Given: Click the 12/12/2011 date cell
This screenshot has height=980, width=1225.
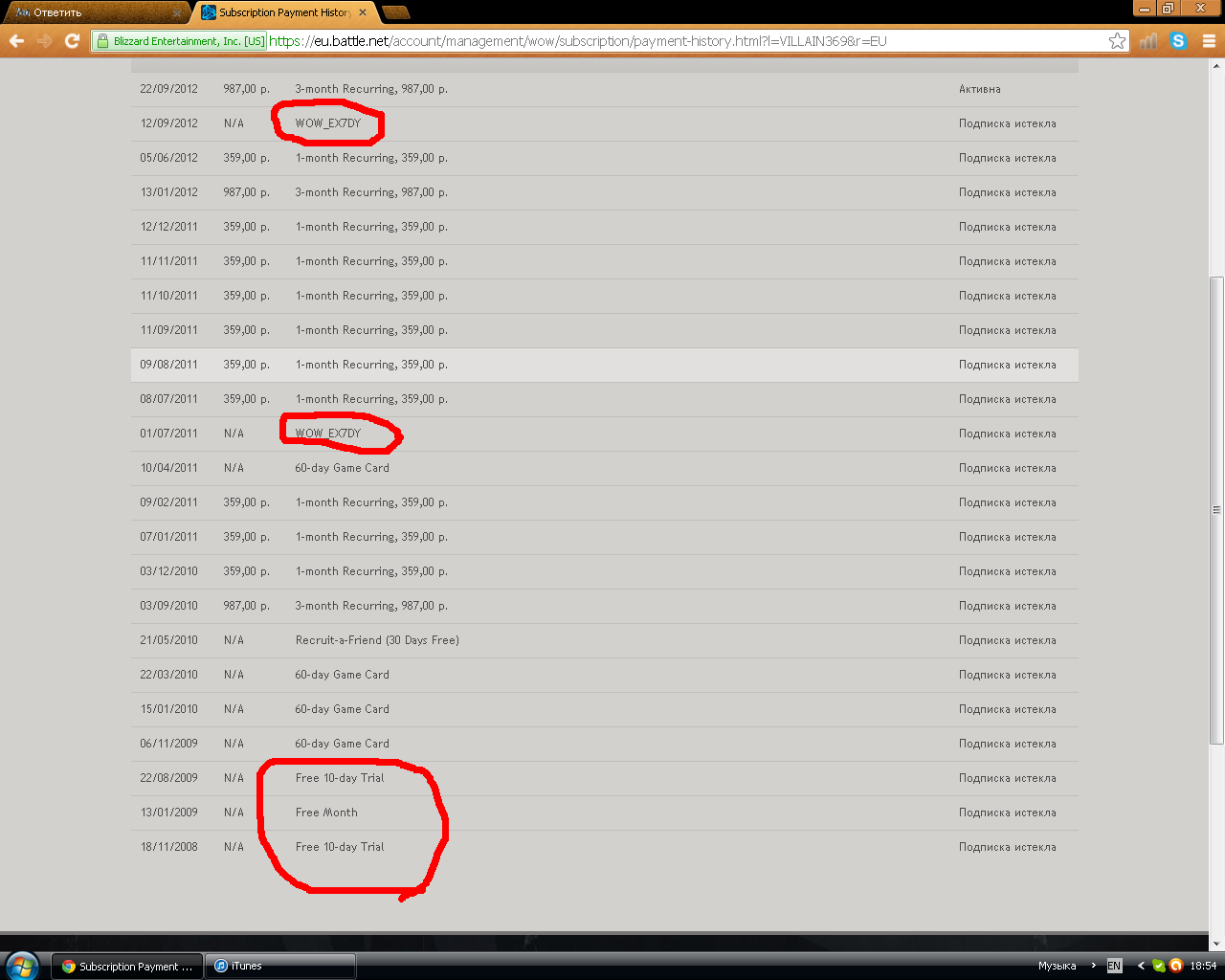Looking at the screenshot, I should 169,227.
